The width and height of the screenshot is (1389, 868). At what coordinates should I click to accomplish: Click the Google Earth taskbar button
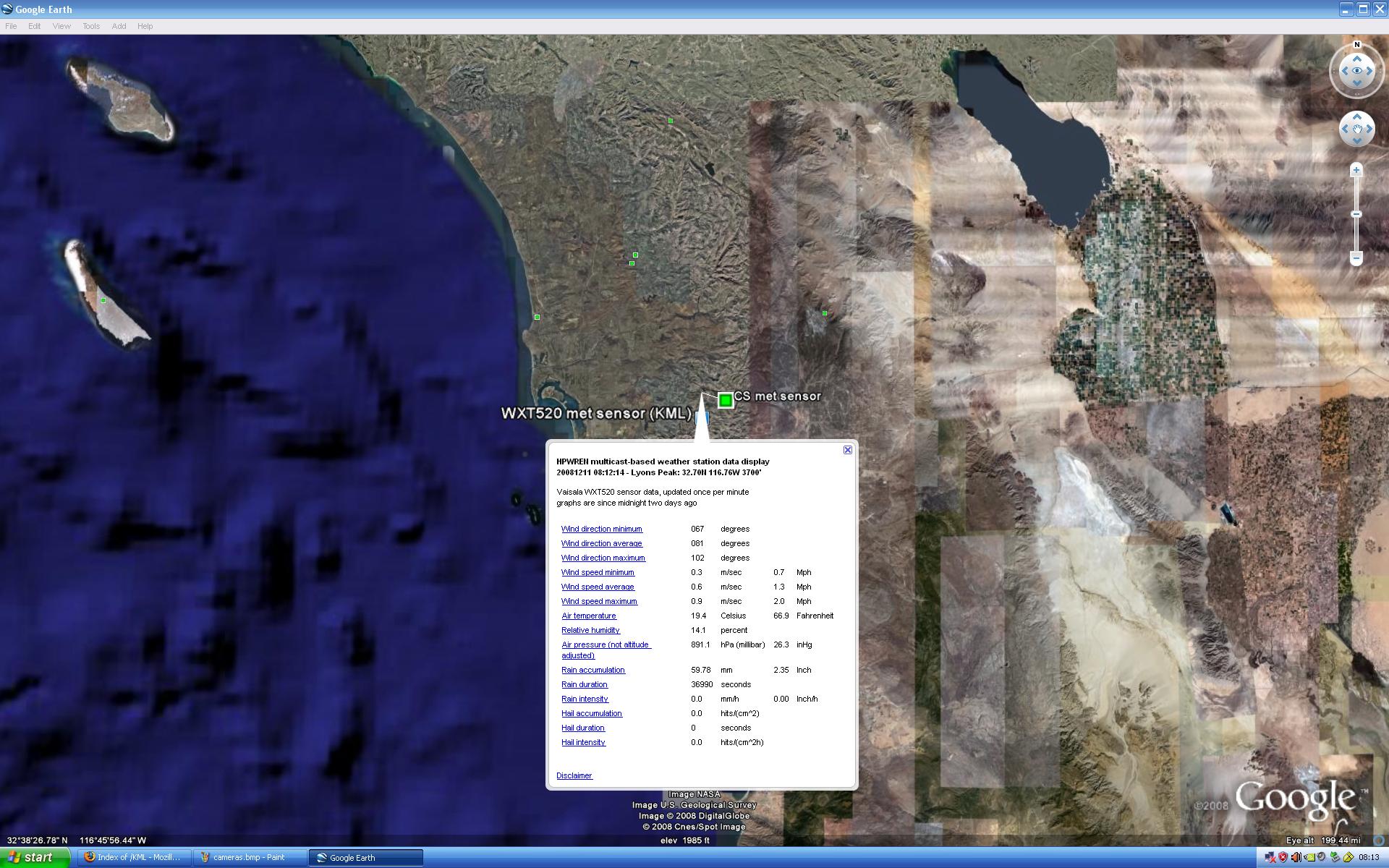(x=366, y=857)
